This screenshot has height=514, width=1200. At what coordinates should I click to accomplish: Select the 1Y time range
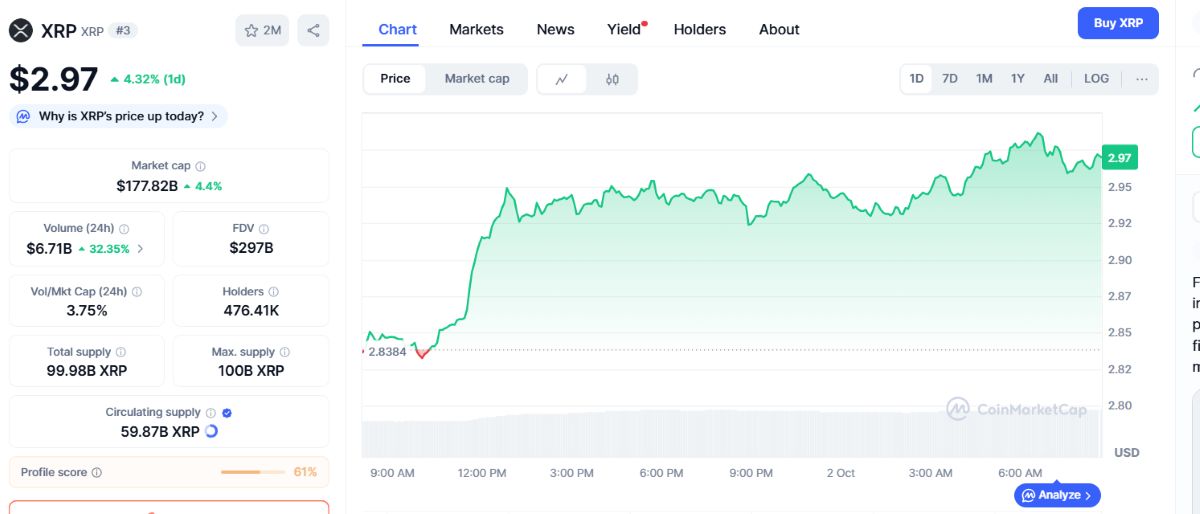click(1017, 79)
